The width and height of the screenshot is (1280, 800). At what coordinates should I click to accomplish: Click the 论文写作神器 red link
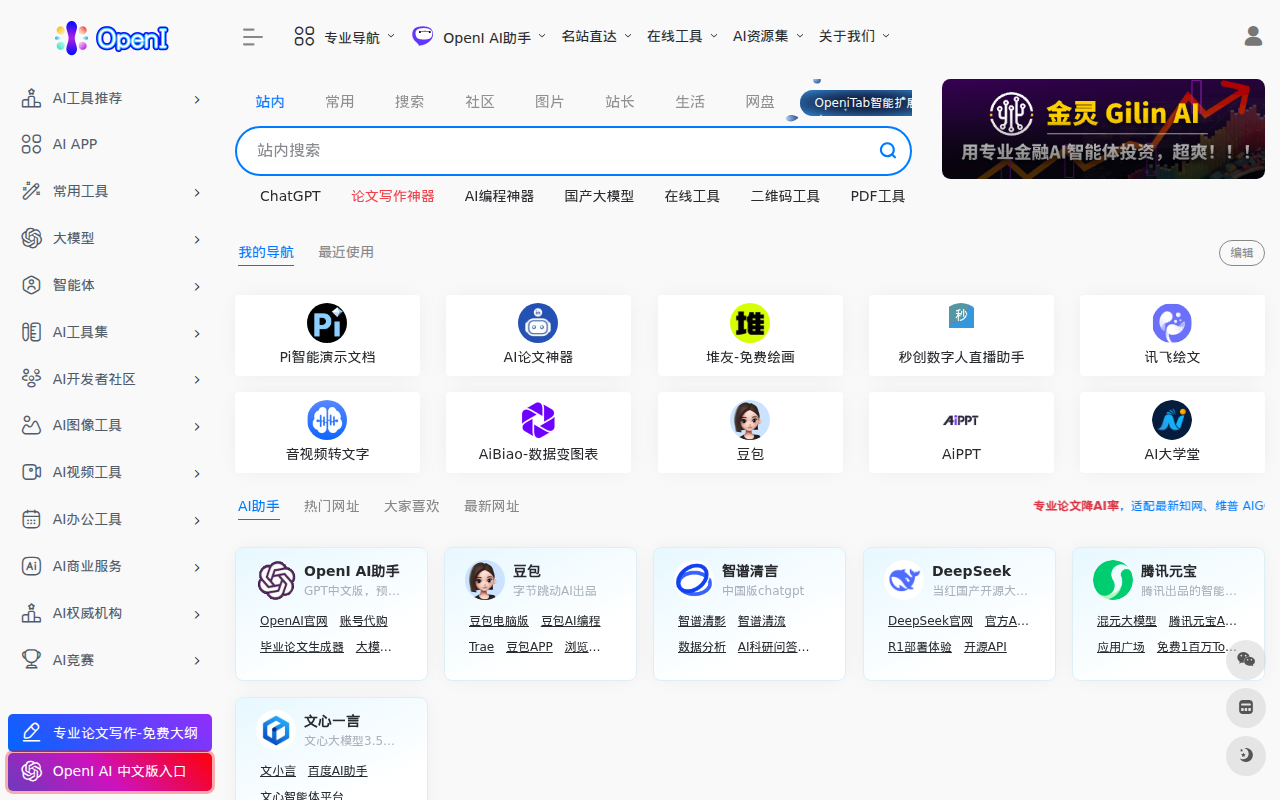coord(393,196)
